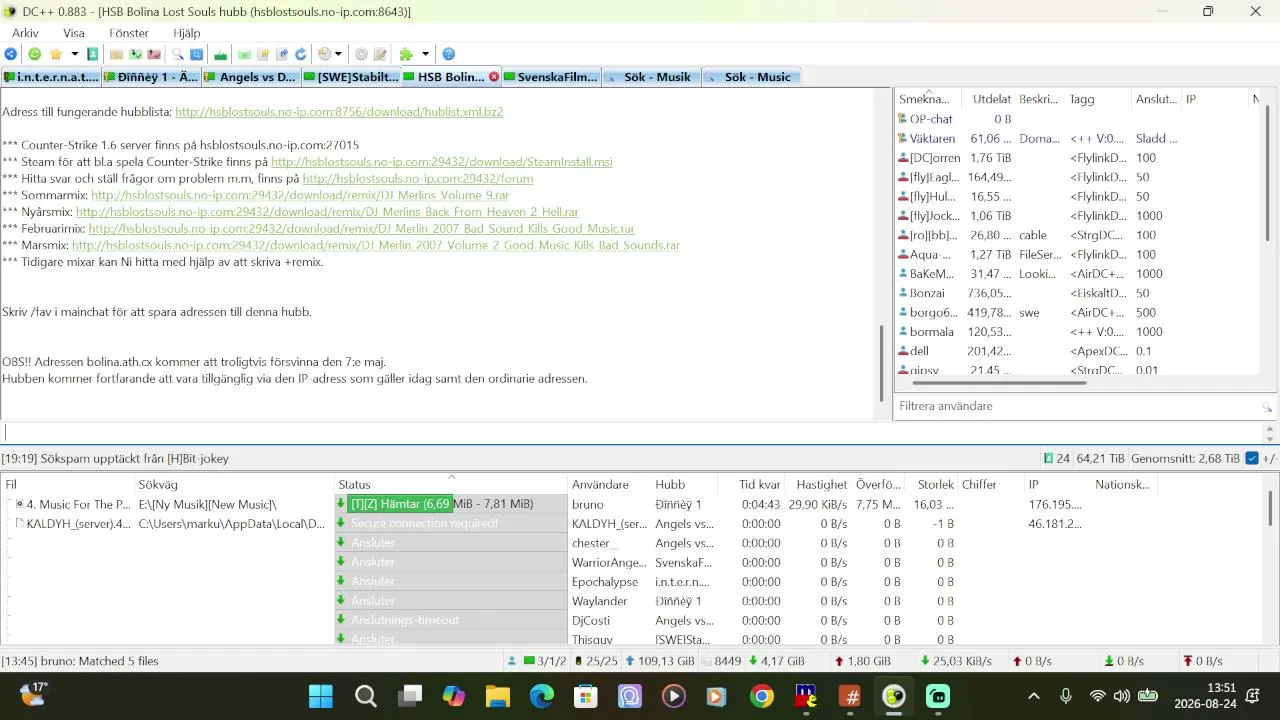This screenshot has height=720, width=1280.
Task: Select KALDYH_(server) file row in transfers
Action: [78, 524]
